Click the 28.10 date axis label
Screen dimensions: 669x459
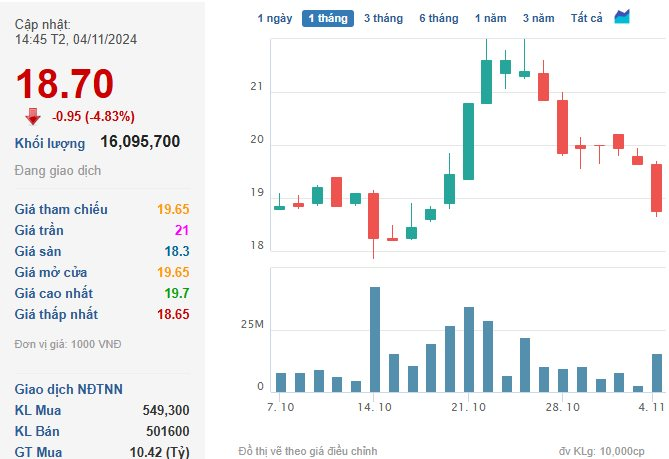[562, 407]
